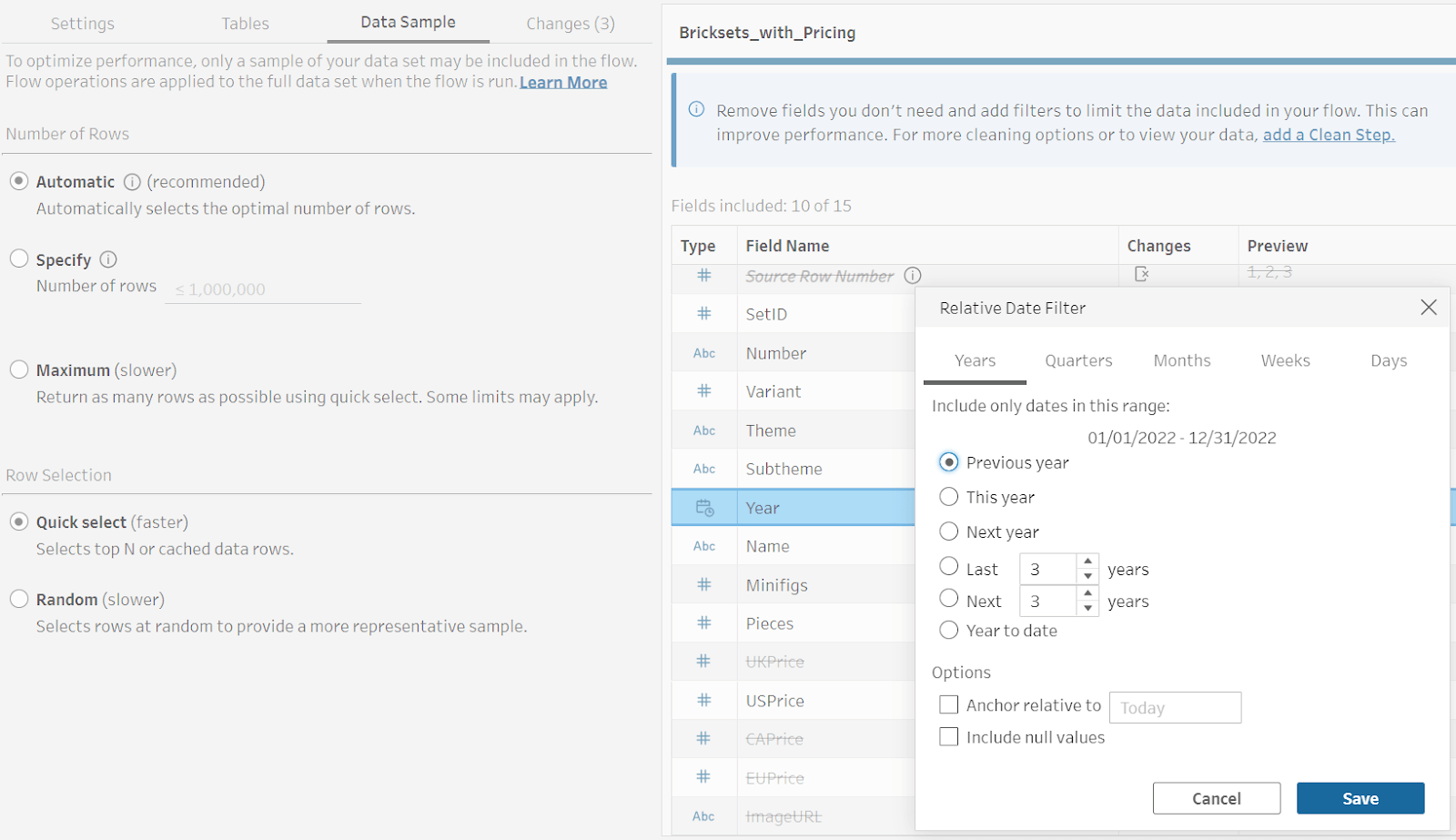Click the info icon beside Automatic option

coord(132,182)
